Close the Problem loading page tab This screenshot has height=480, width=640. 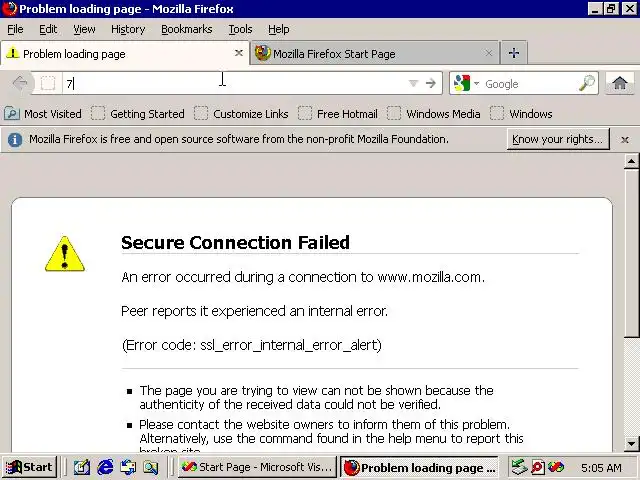[x=239, y=53]
